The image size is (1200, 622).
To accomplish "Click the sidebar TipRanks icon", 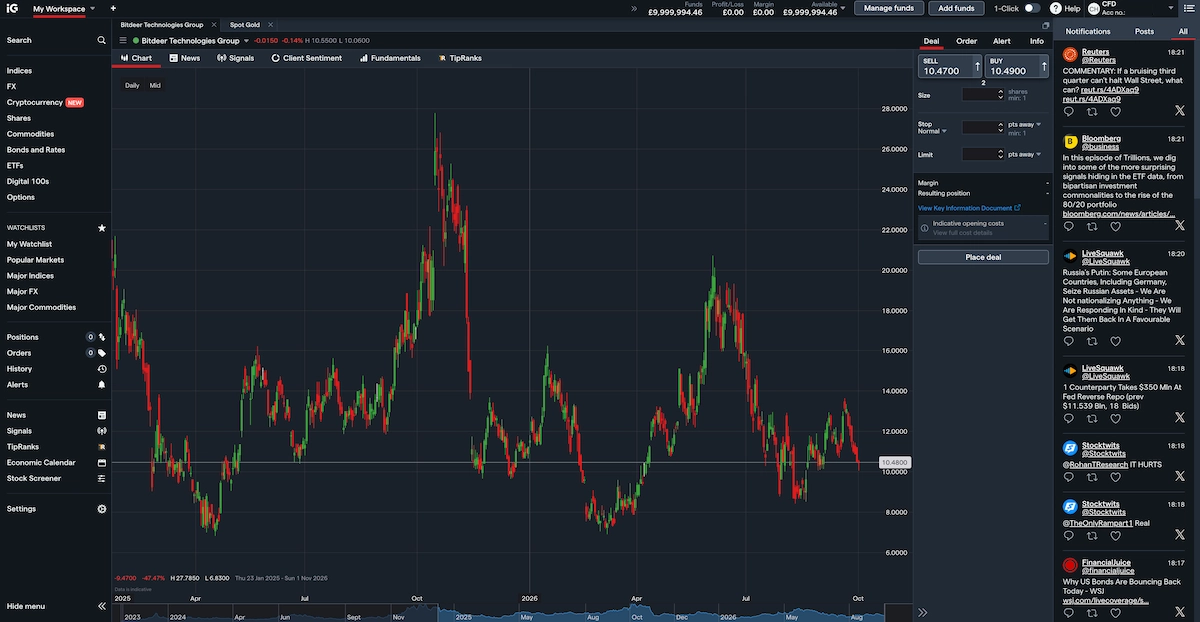I will (102, 447).
